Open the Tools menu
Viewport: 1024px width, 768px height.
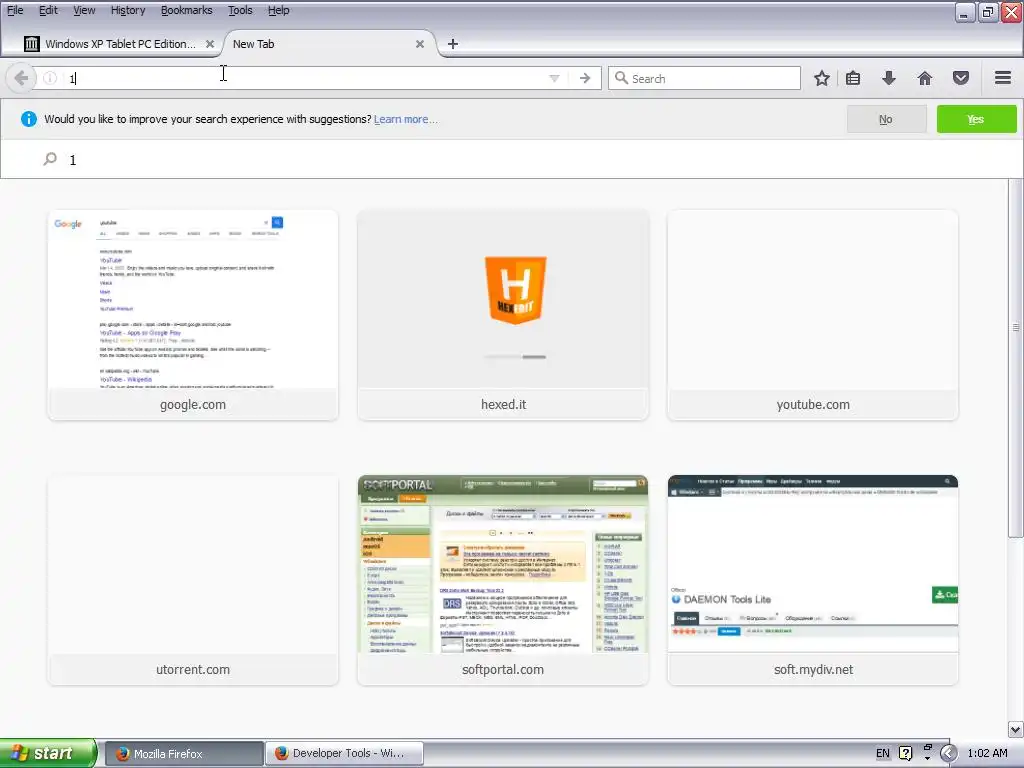pyautogui.click(x=240, y=10)
